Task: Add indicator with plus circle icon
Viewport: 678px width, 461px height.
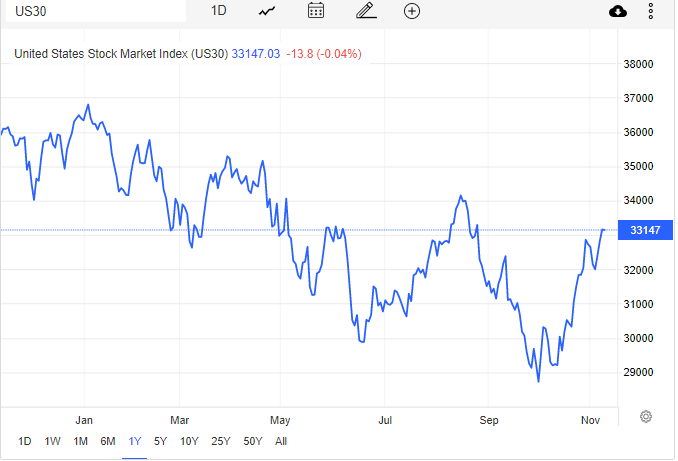Action: (412, 11)
